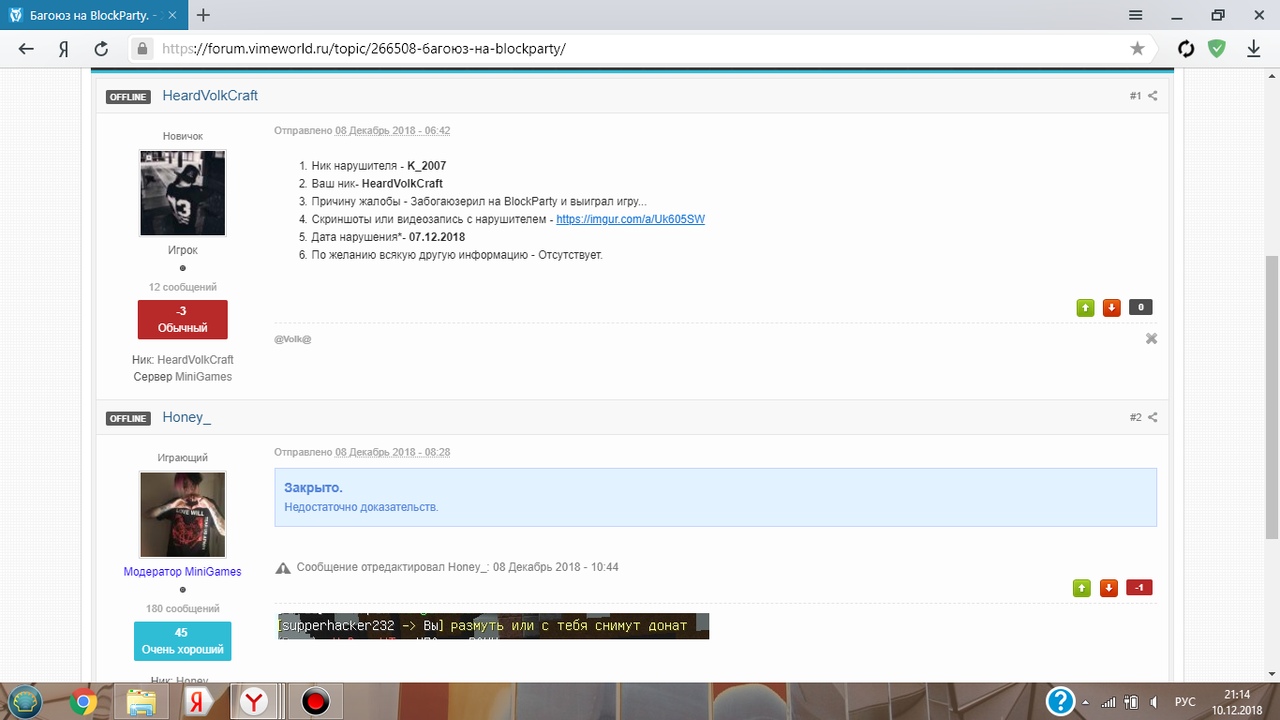Downvote Honey_'s post with red arrow

[1108, 588]
